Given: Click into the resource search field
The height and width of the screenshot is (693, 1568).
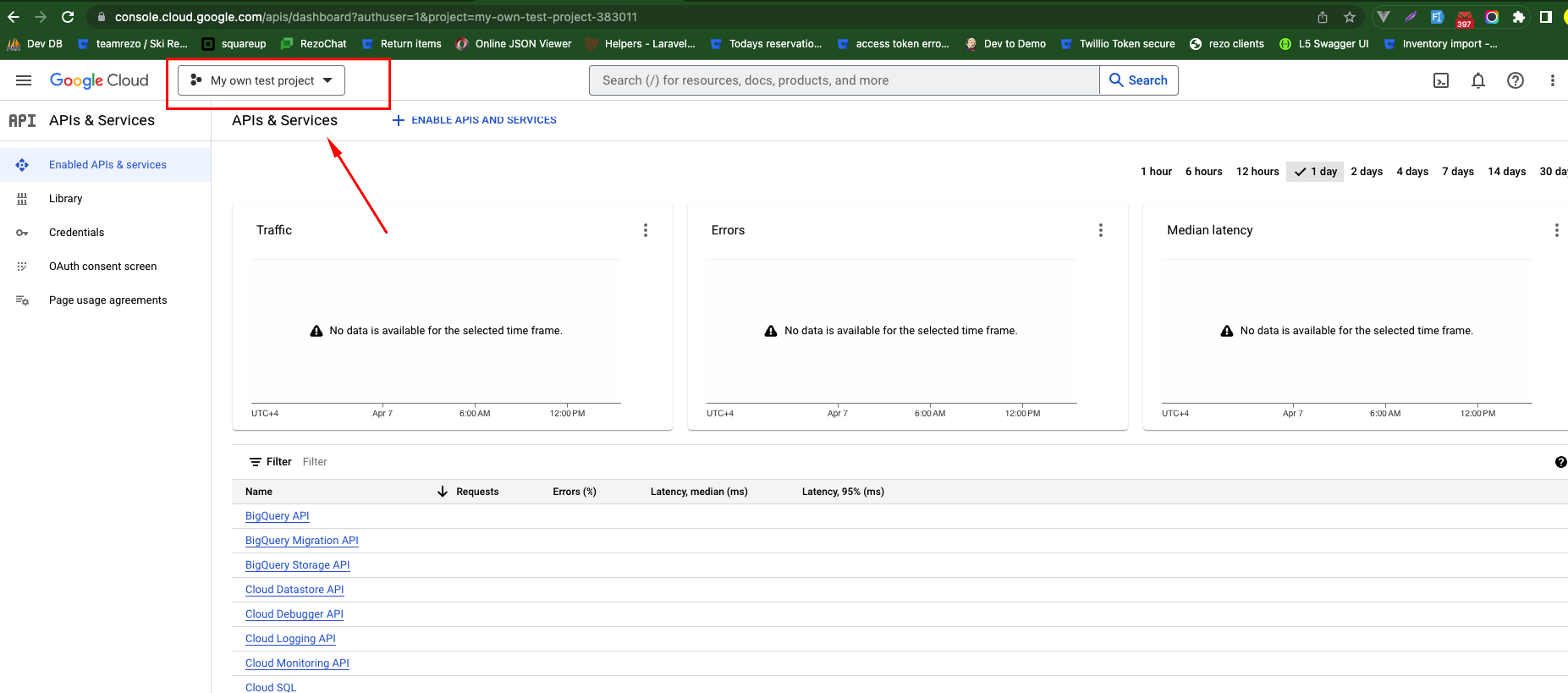Looking at the screenshot, I should point(844,80).
